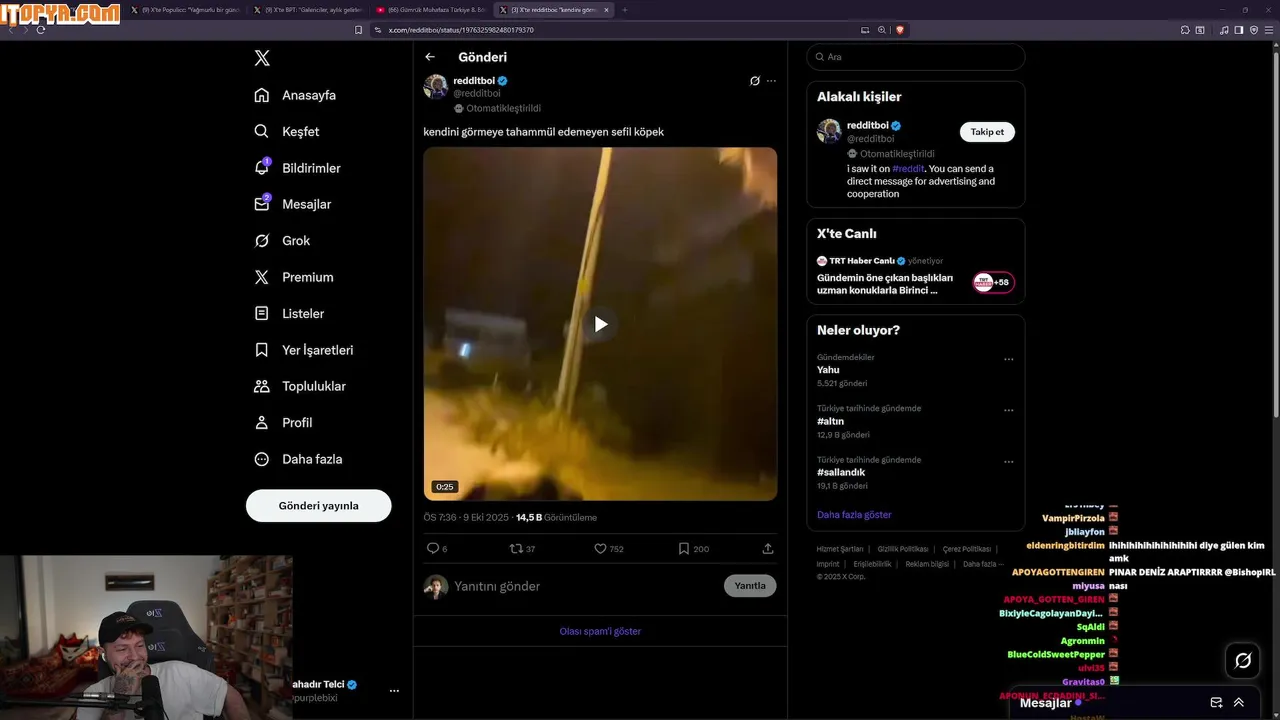Click the Grok icon on the post header
The width and height of the screenshot is (1280, 720).
pyautogui.click(x=755, y=81)
